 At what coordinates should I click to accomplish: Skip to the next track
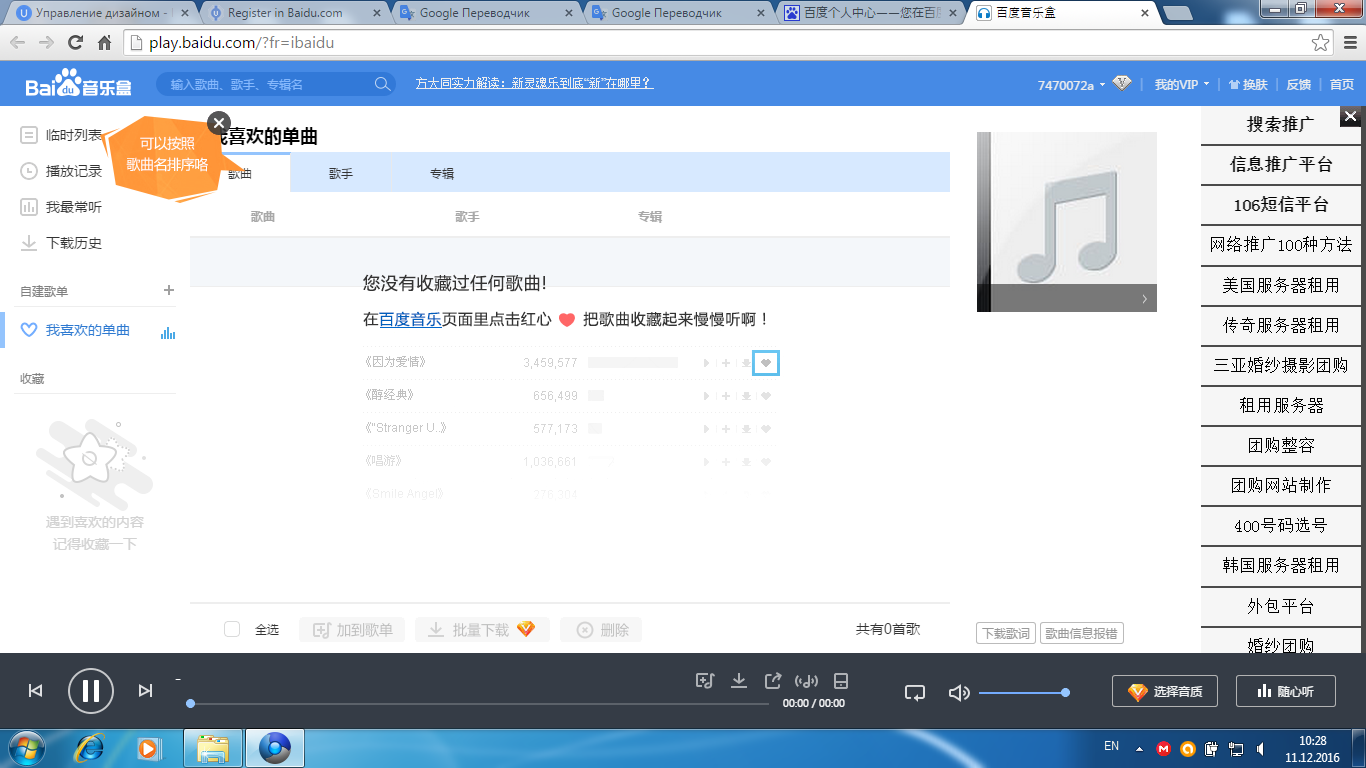point(145,690)
